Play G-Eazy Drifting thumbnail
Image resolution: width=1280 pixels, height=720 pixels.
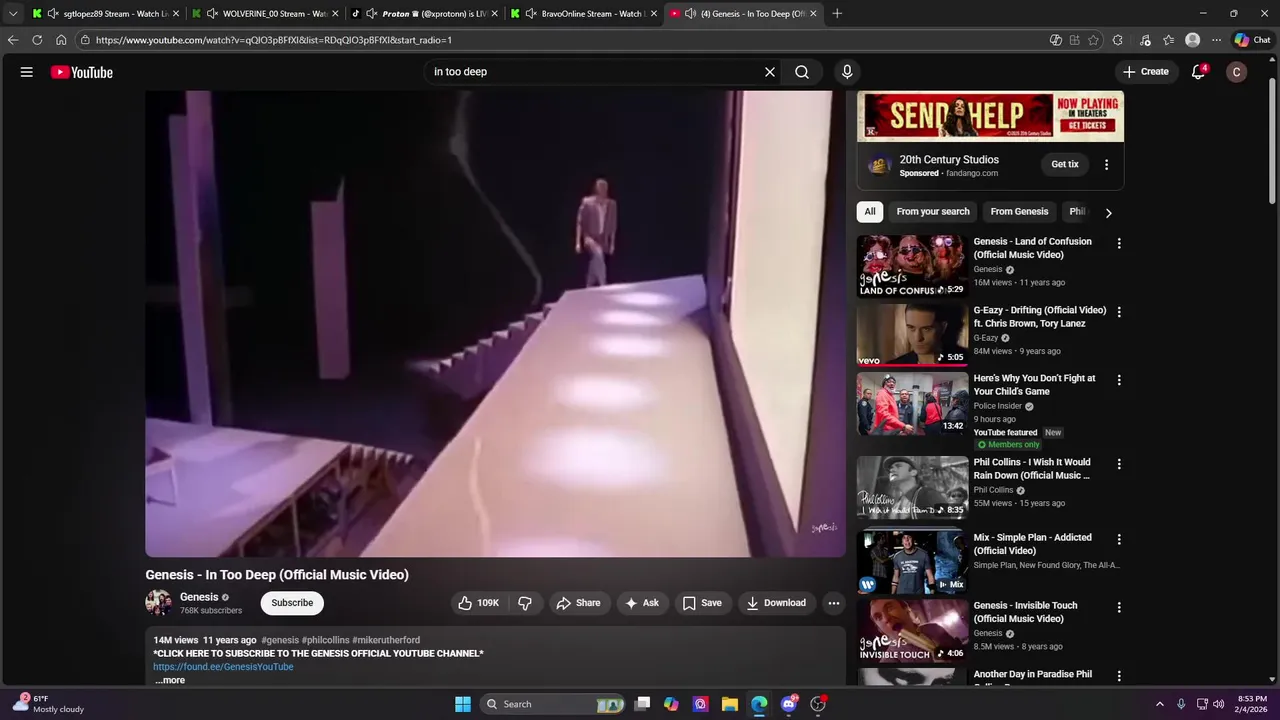pyautogui.click(x=912, y=335)
